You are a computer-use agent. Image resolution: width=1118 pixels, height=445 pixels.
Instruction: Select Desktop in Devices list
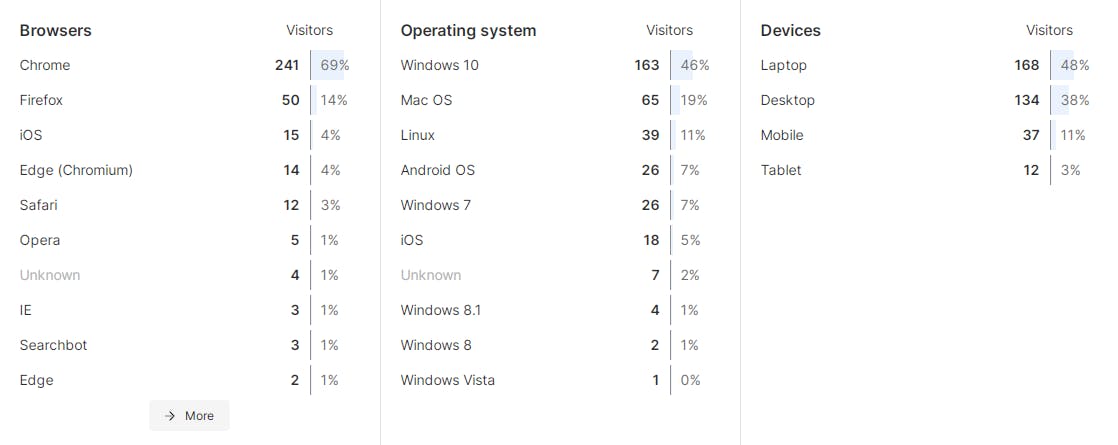point(788,100)
